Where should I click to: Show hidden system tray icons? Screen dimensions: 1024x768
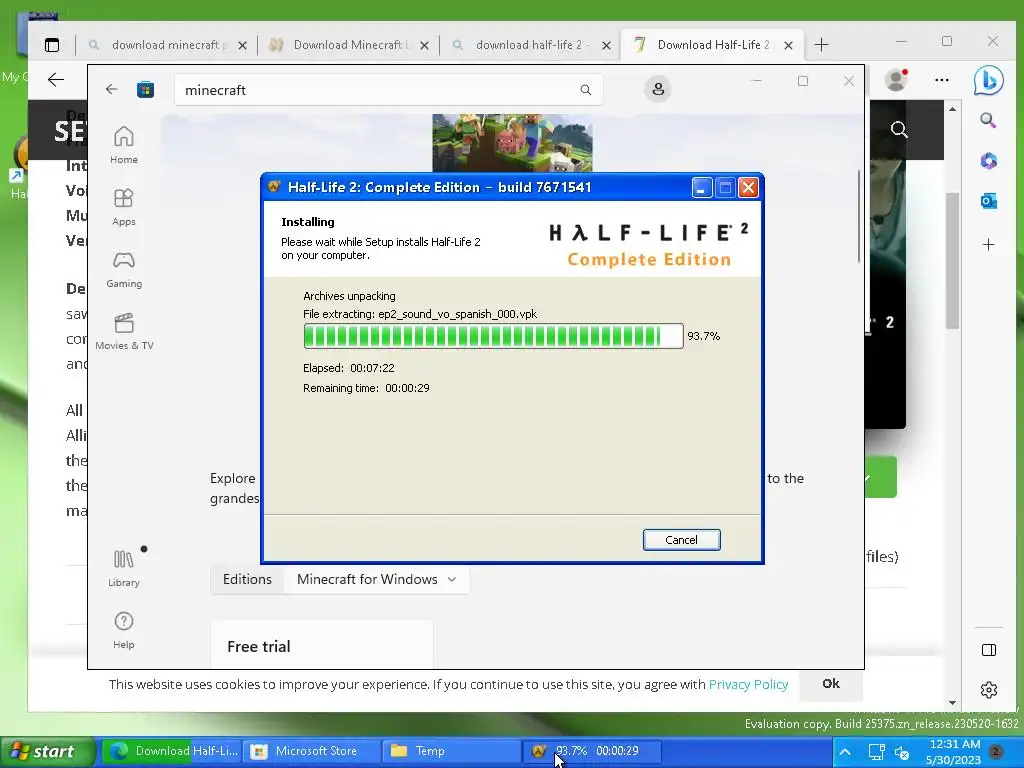pos(845,752)
